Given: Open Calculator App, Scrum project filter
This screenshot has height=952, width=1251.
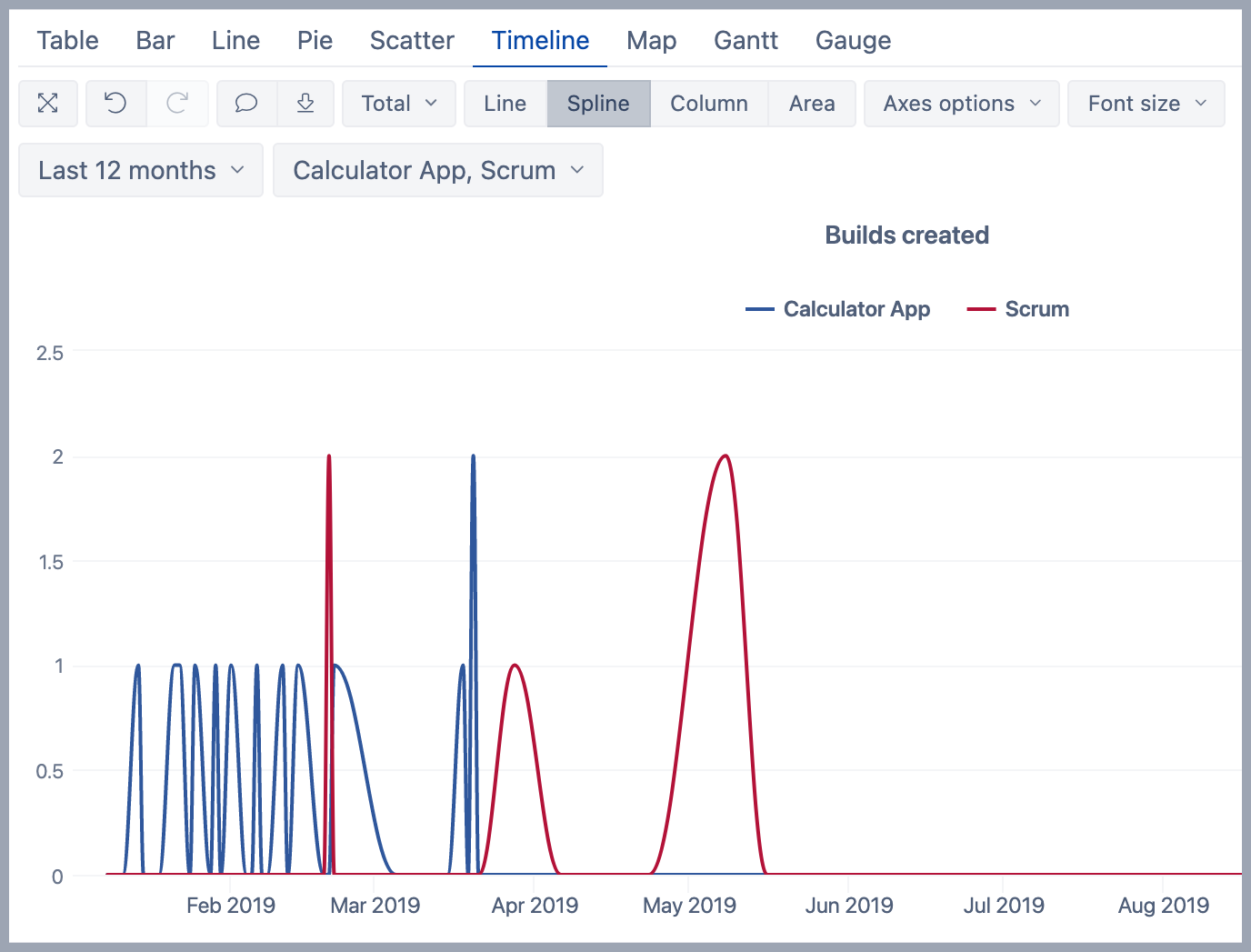Looking at the screenshot, I should coord(437,170).
